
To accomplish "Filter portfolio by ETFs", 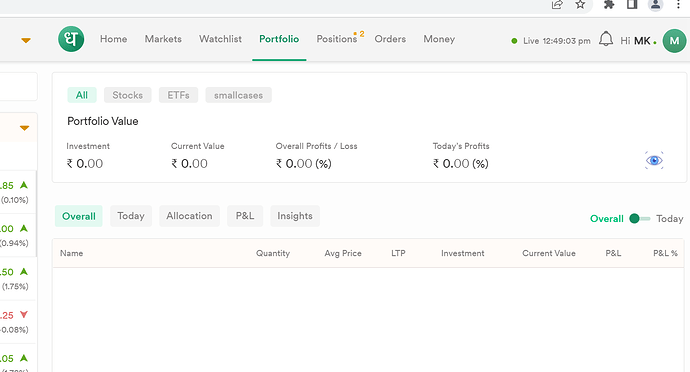I will point(179,95).
